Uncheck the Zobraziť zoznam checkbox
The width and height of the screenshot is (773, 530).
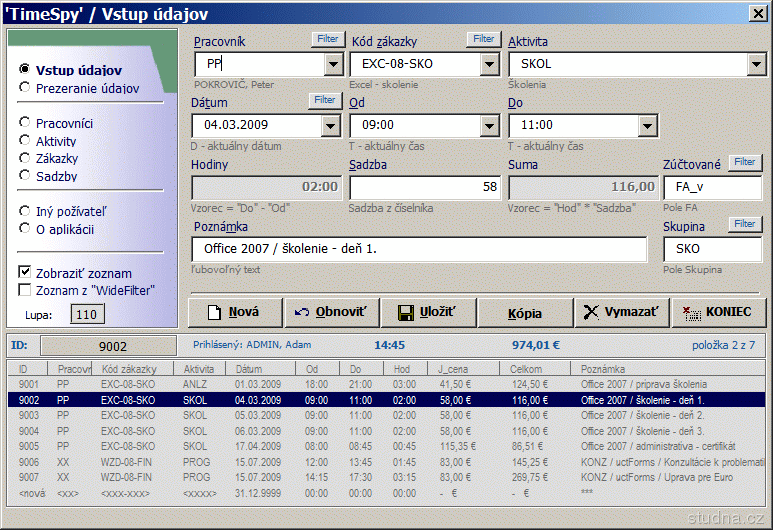point(25,272)
